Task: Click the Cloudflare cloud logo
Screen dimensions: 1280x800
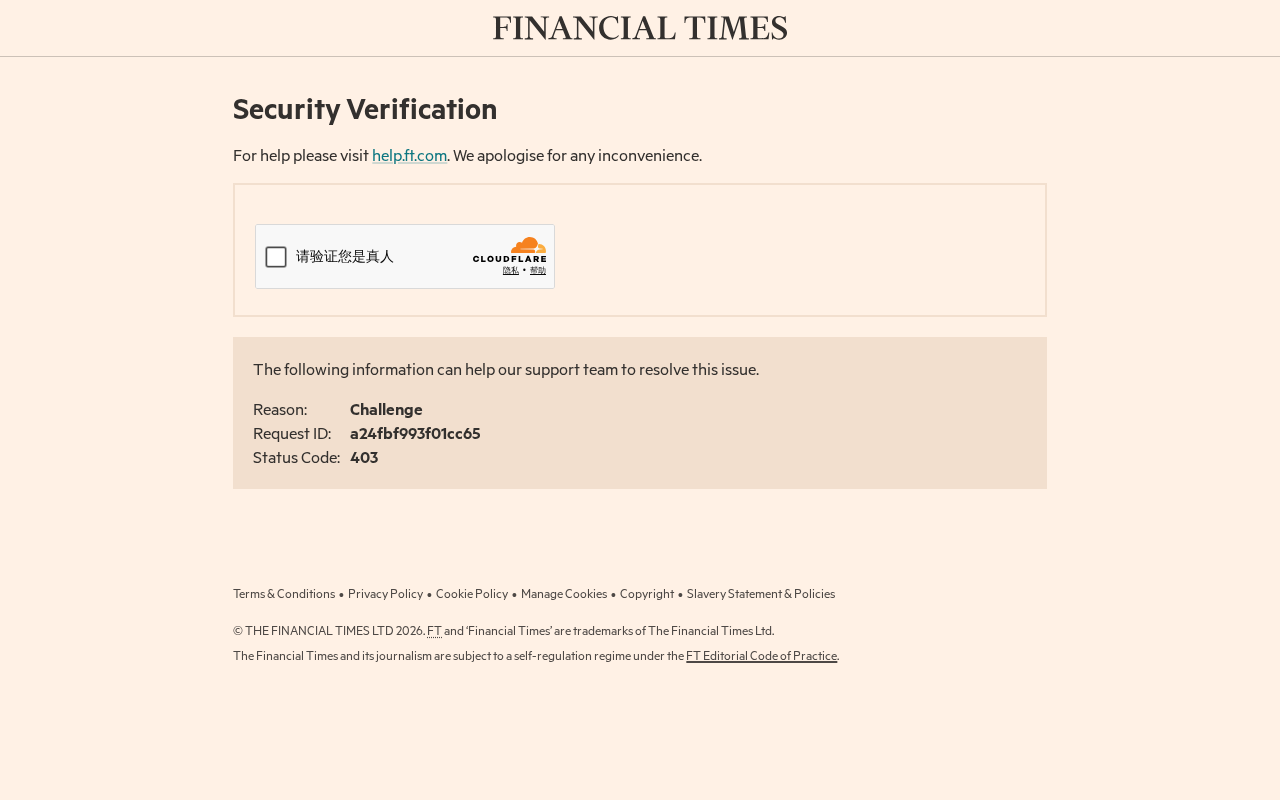Action: (x=528, y=246)
